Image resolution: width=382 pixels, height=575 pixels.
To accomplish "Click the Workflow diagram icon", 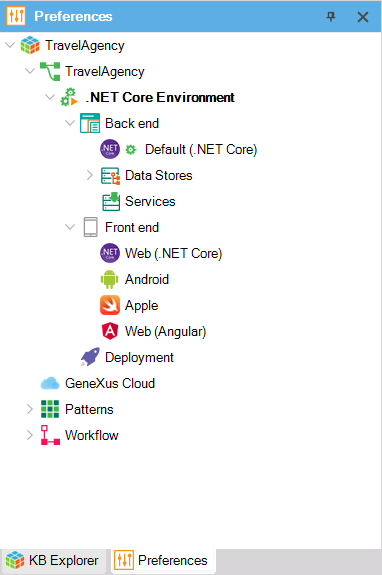I will tap(50, 435).
